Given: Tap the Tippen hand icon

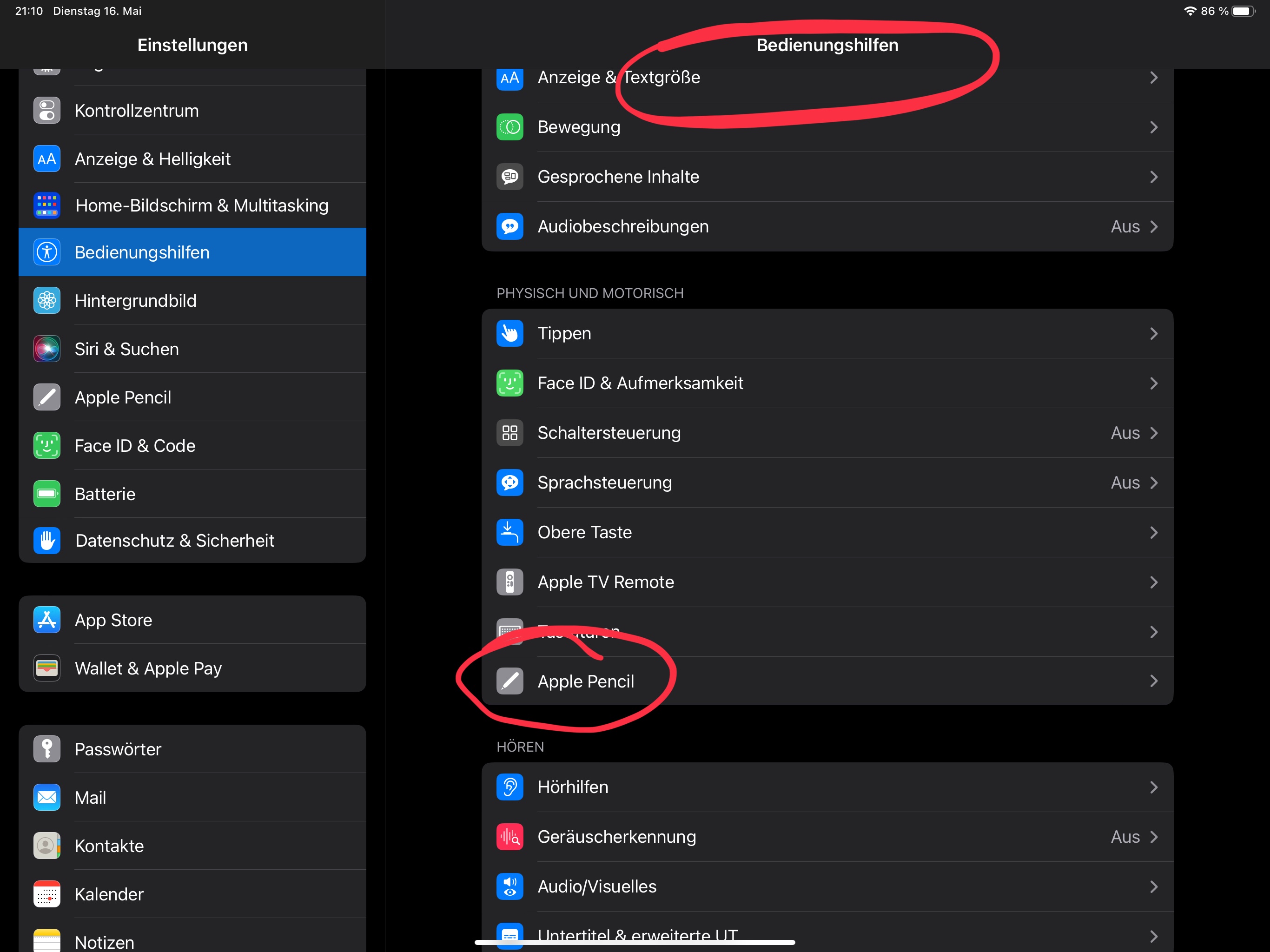Looking at the screenshot, I should pyautogui.click(x=509, y=333).
